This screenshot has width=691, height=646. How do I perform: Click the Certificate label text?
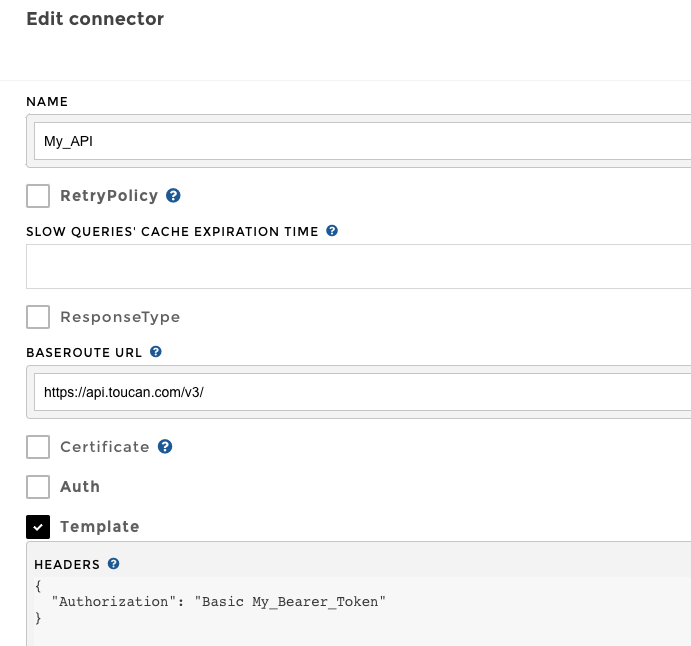pos(104,447)
